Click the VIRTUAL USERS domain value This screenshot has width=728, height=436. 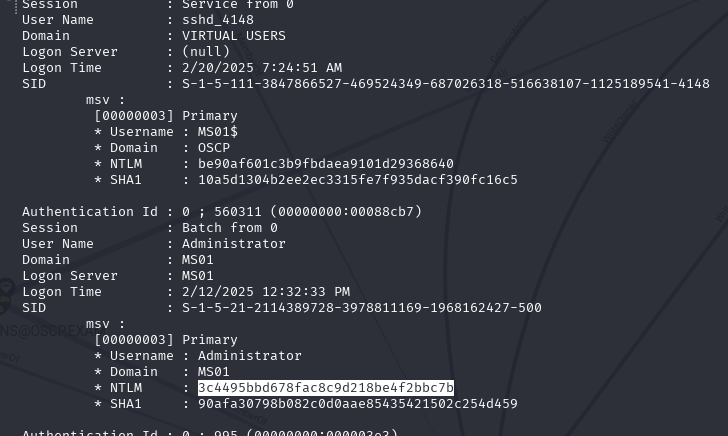[234, 36]
